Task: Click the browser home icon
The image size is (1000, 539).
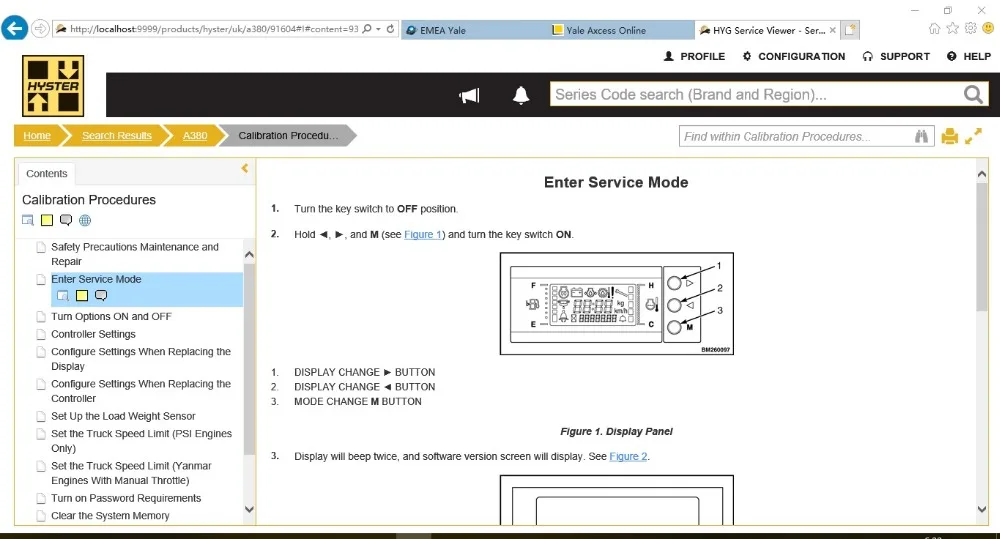Action: [x=934, y=28]
